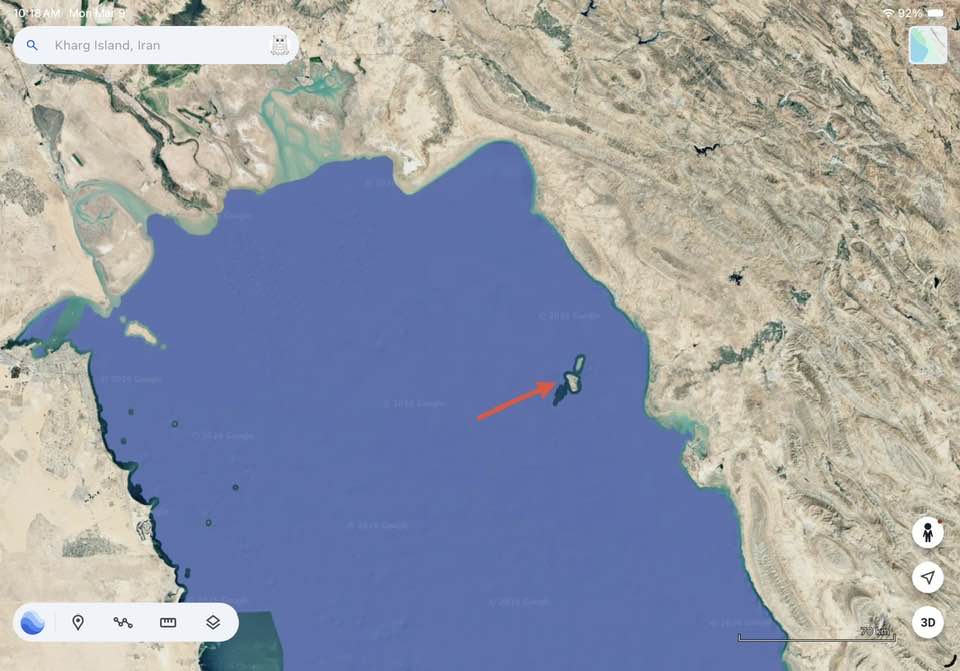
Task: Tap the My Location arrow button
Action: [x=928, y=577]
